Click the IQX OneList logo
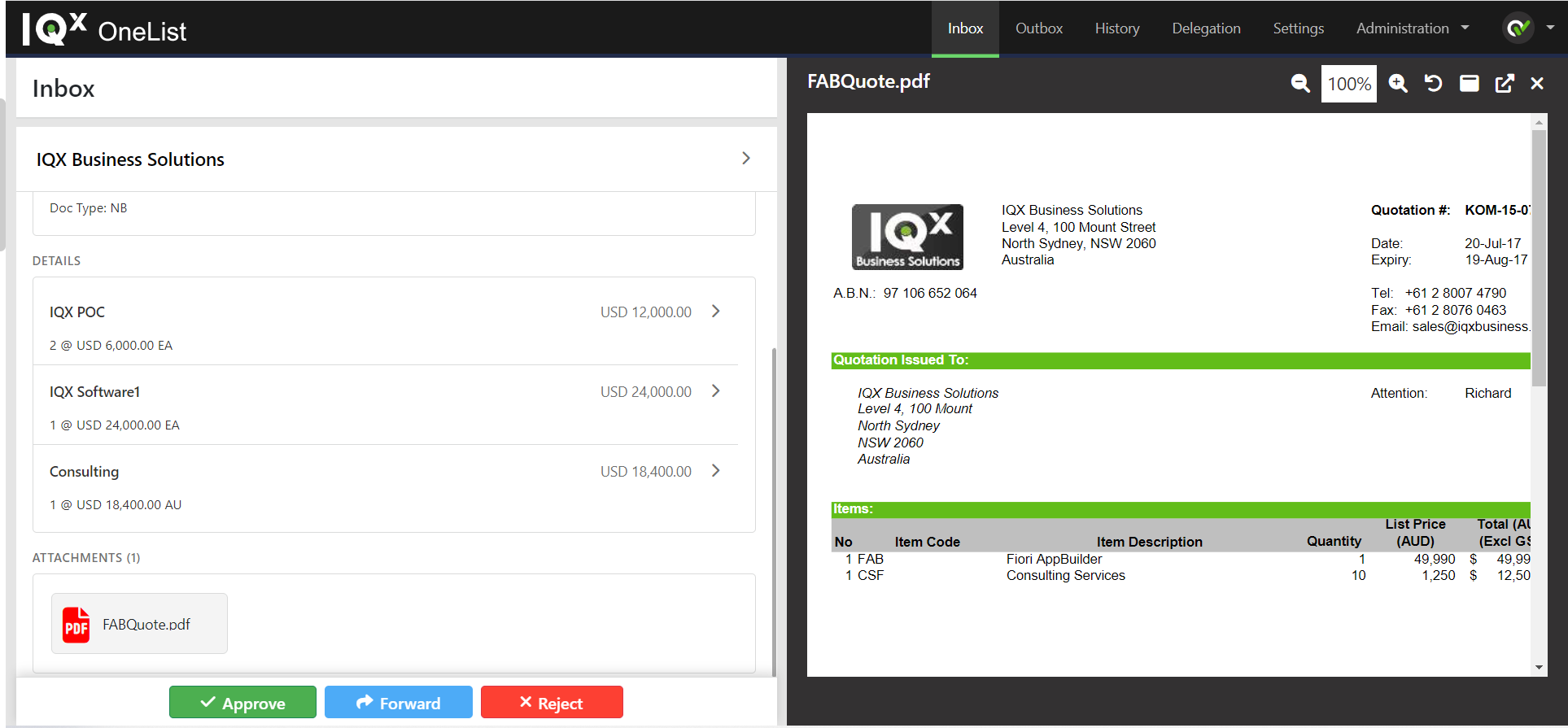The image size is (1568, 728). click(104, 29)
